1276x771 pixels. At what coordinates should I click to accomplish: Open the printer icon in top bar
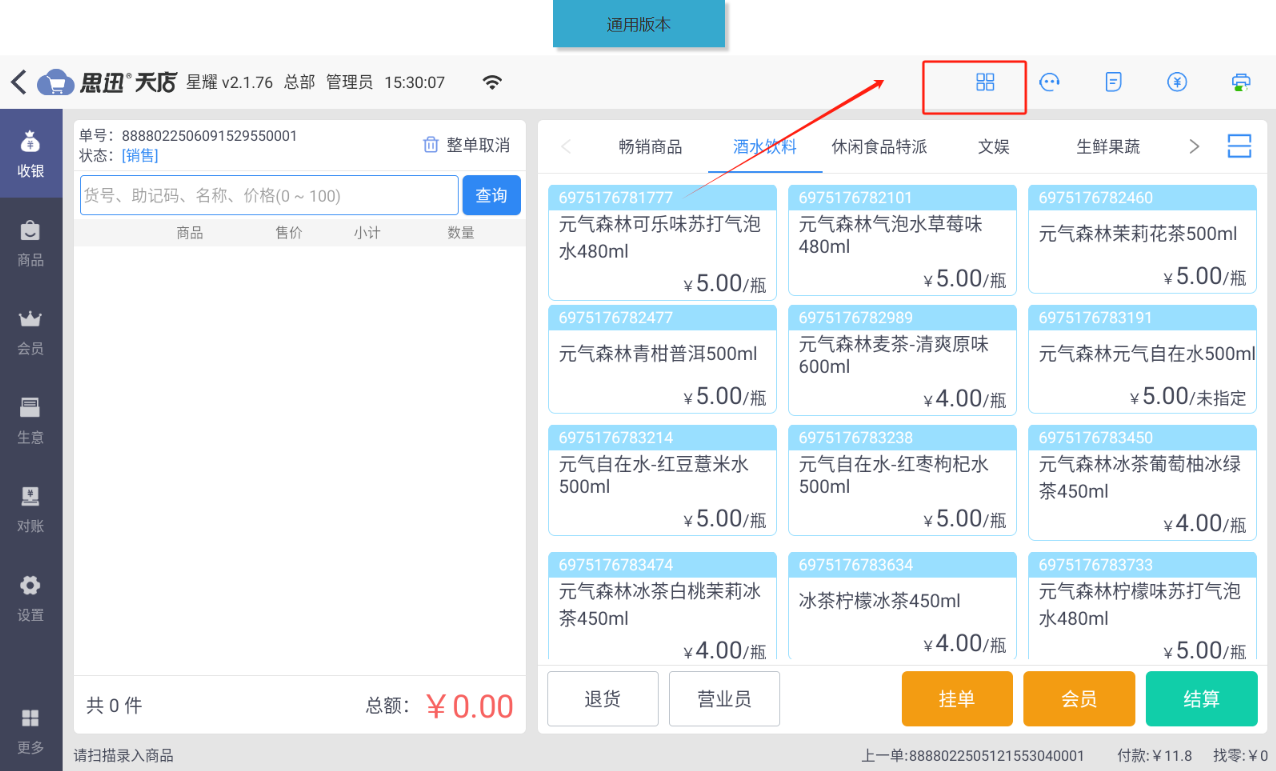pos(1241,82)
